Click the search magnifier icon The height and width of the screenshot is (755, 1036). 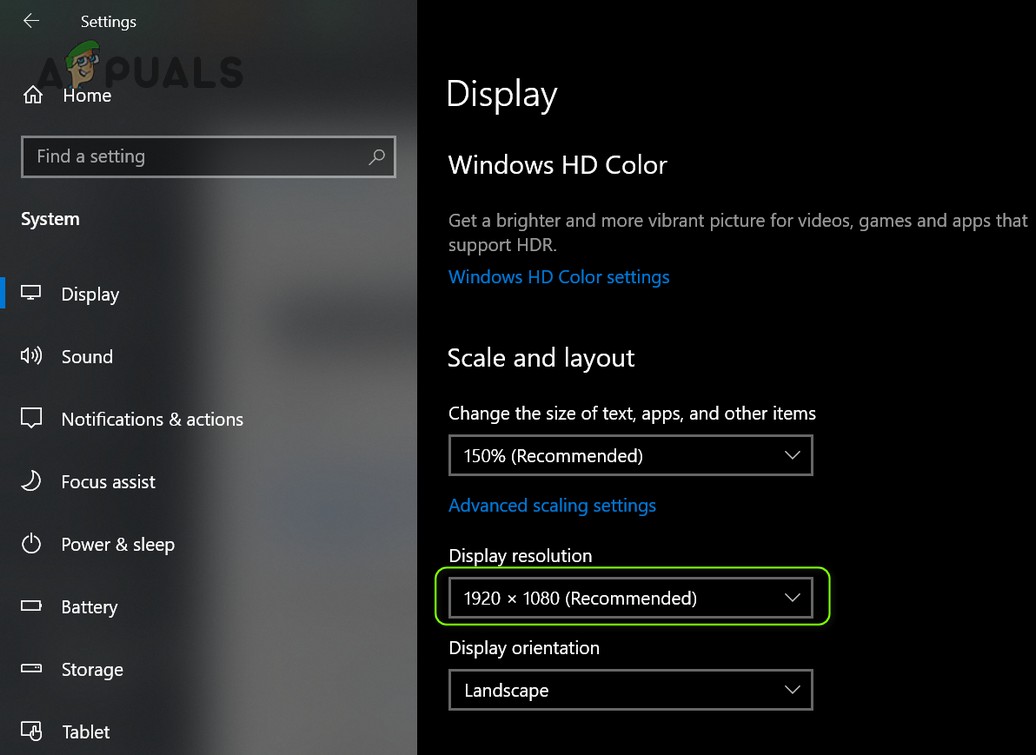(377, 157)
